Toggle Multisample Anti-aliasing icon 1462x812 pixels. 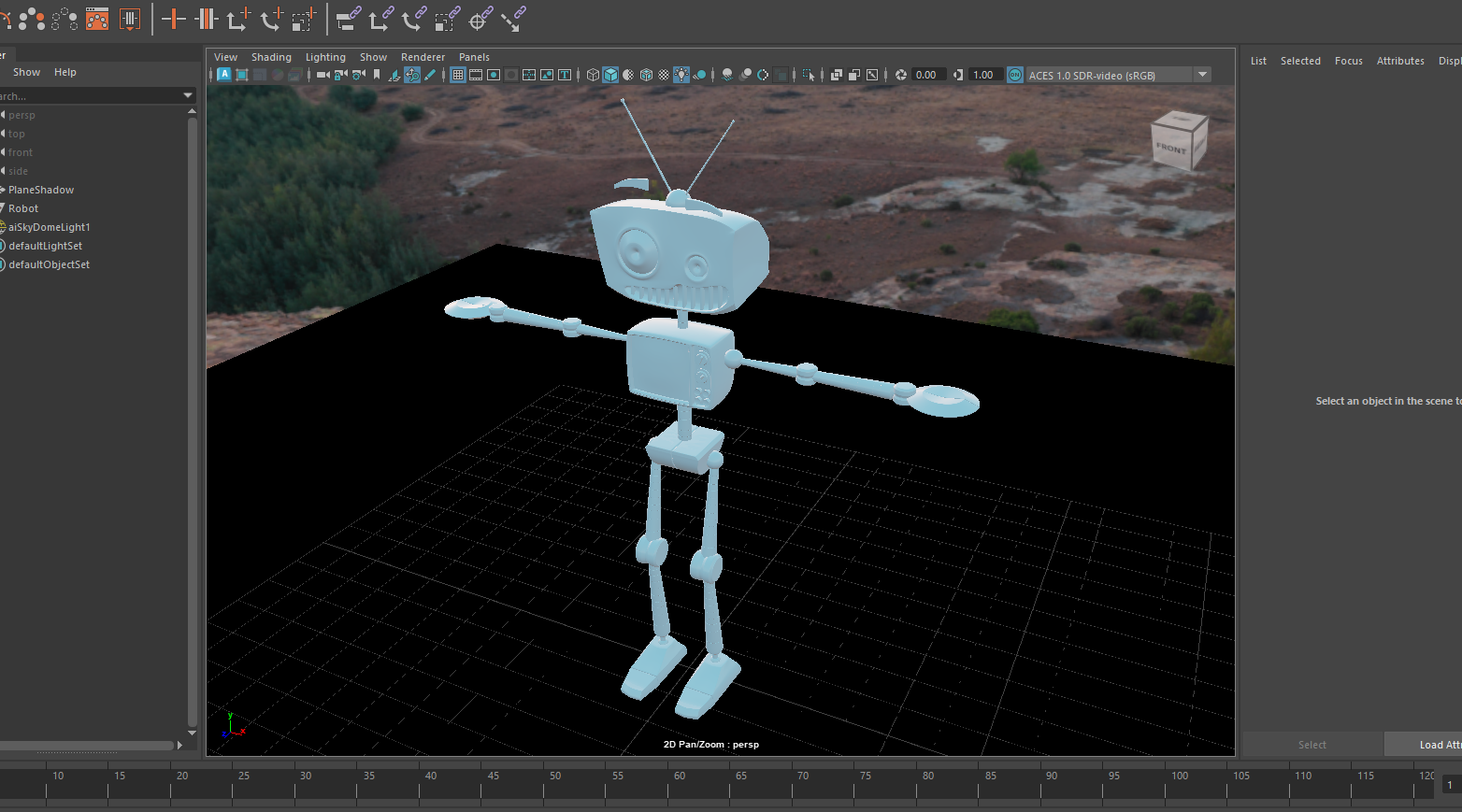[763, 75]
